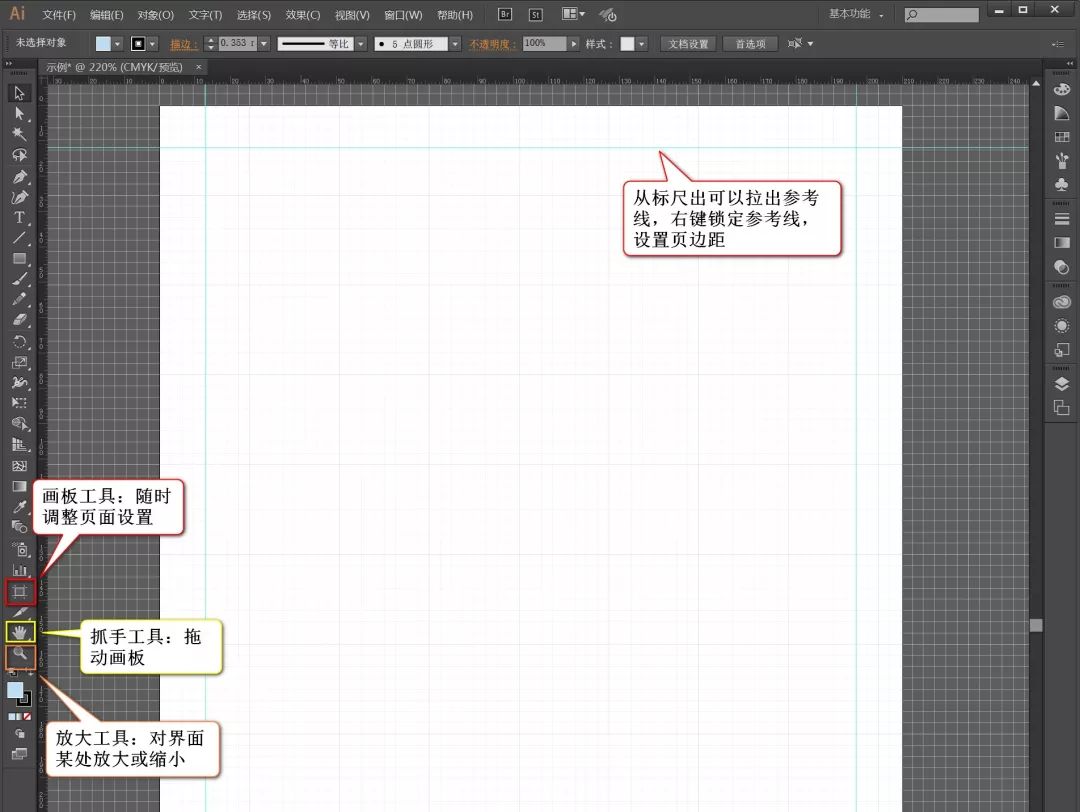Select the Pen tool

tap(19, 177)
